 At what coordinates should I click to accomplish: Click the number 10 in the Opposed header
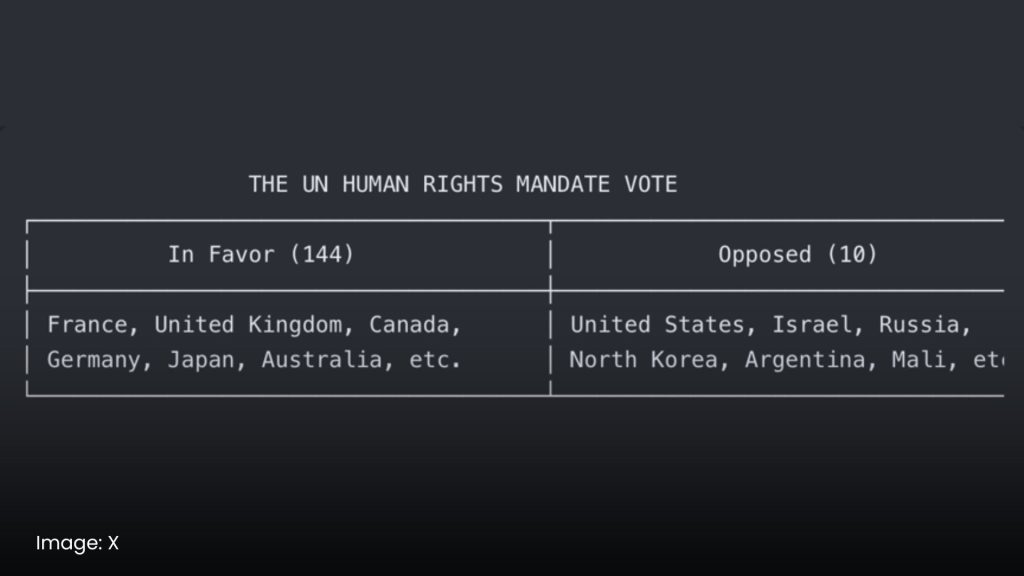point(852,254)
